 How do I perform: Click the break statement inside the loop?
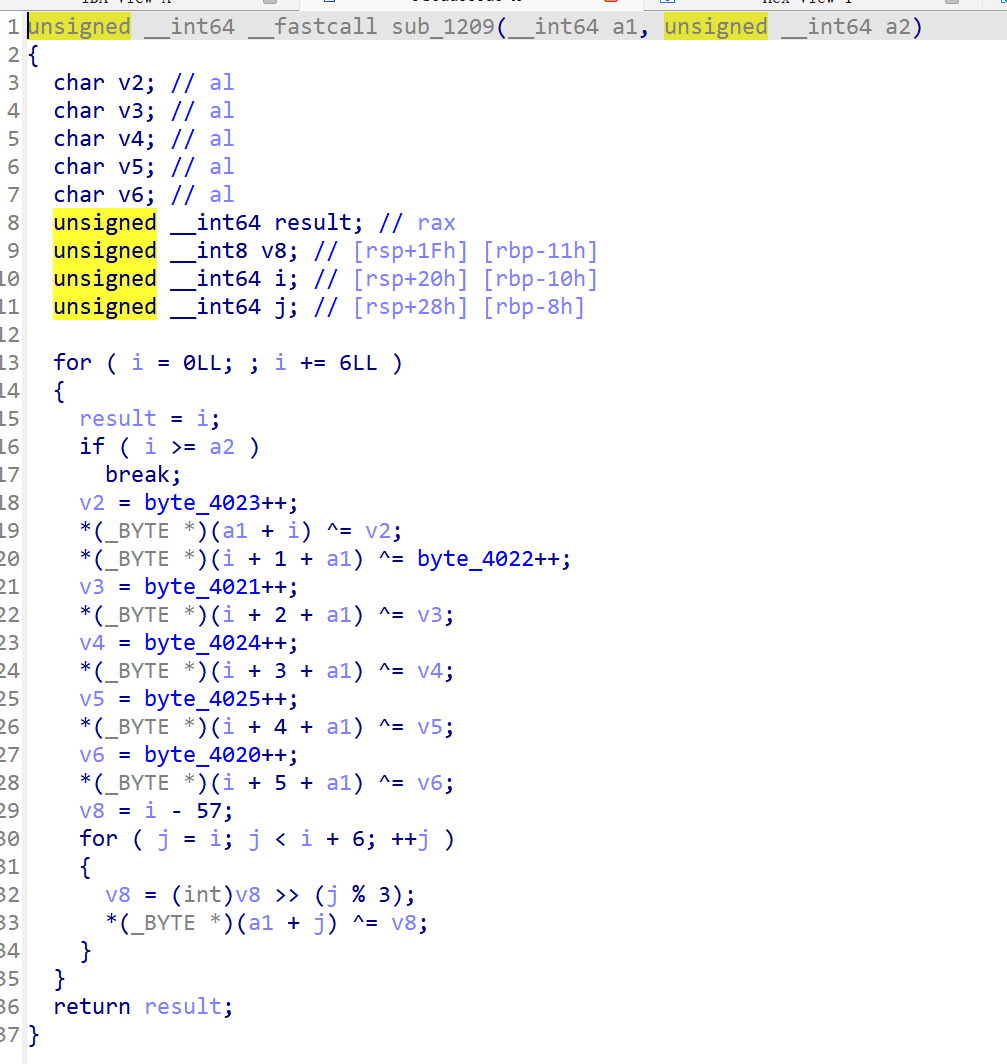tap(136, 474)
